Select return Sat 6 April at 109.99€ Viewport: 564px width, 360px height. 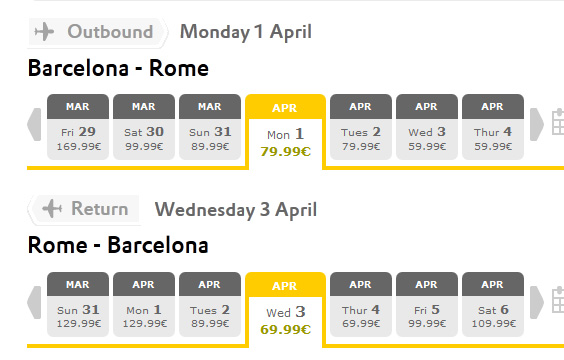(x=493, y=304)
